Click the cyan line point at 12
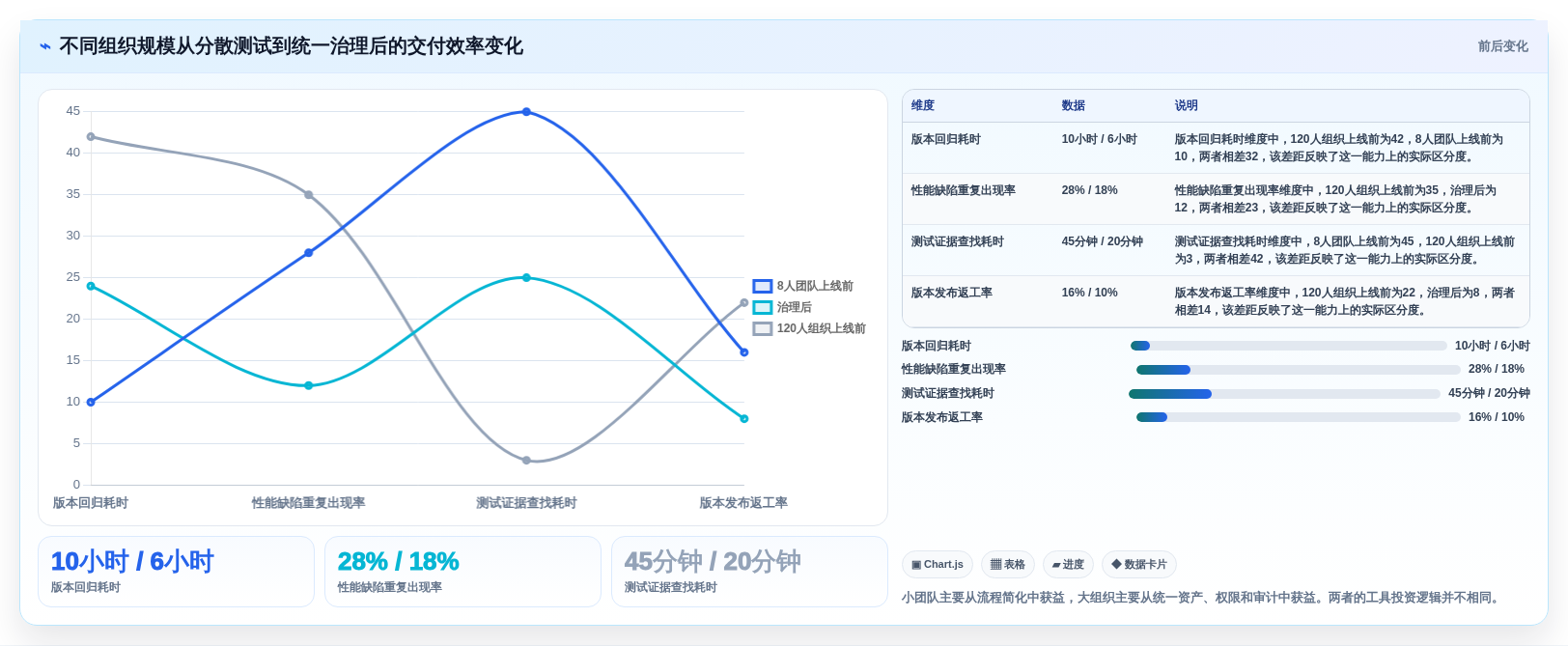 [309, 386]
